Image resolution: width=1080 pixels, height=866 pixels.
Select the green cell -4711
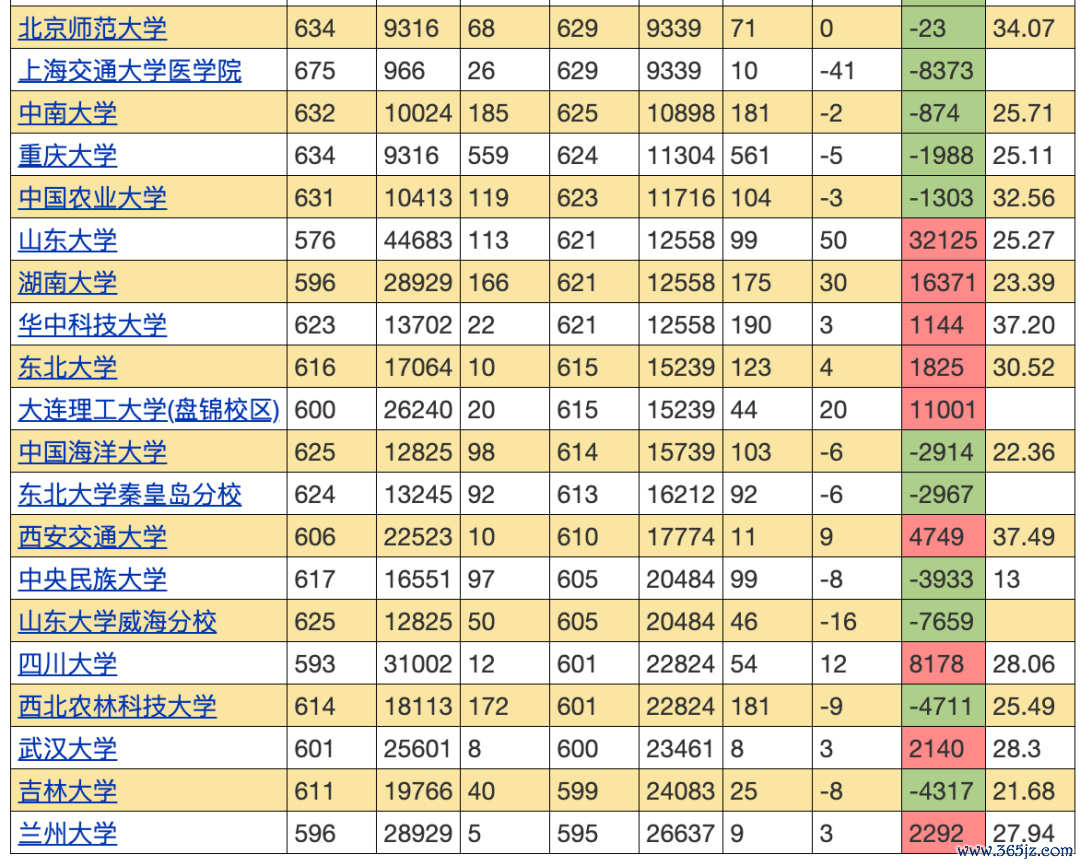(x=943, y=706)
